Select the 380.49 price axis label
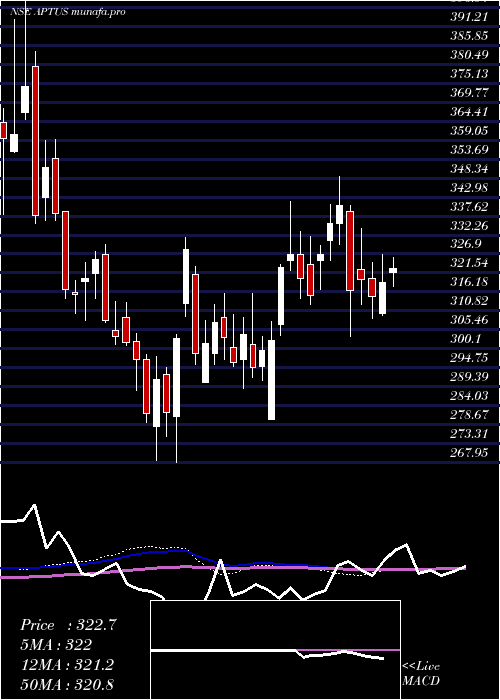The width and height of the screenshot is (500, 700). point(469,54)
